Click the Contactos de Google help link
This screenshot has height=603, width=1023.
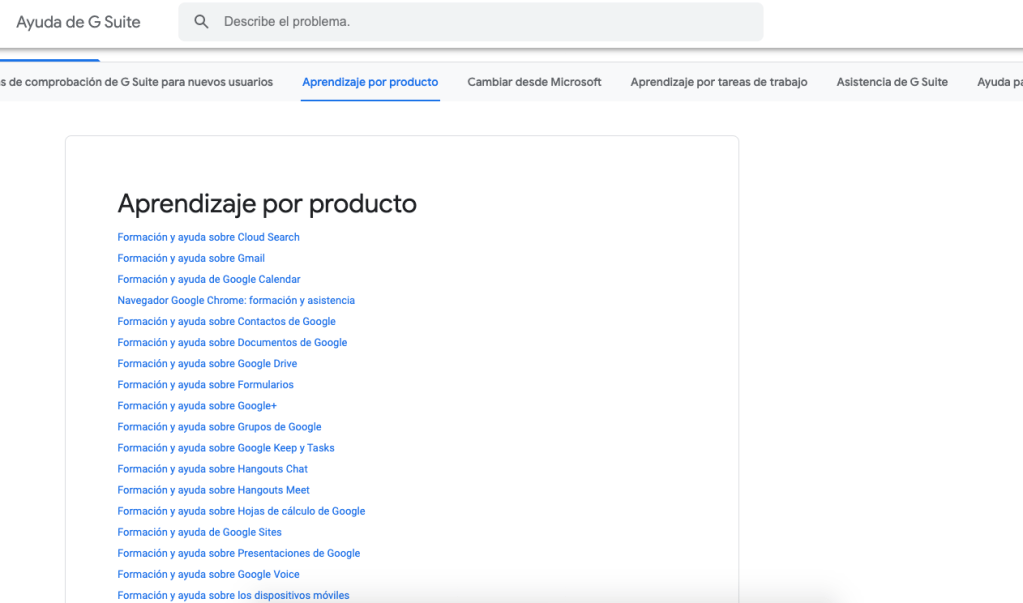pyautogui.click(x=226, y=321)
